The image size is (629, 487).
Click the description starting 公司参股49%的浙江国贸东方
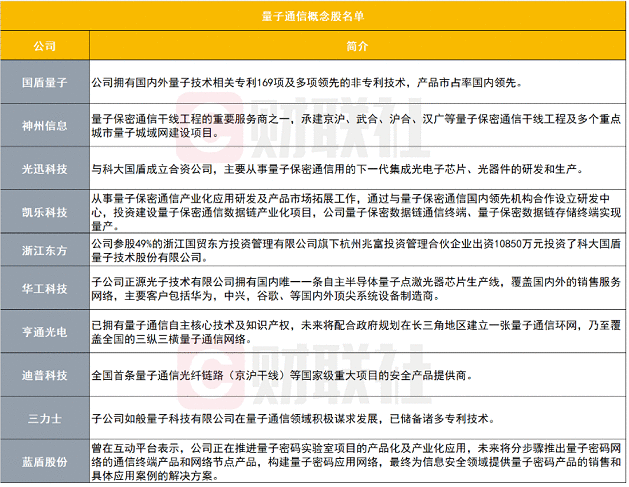[356, 251]
